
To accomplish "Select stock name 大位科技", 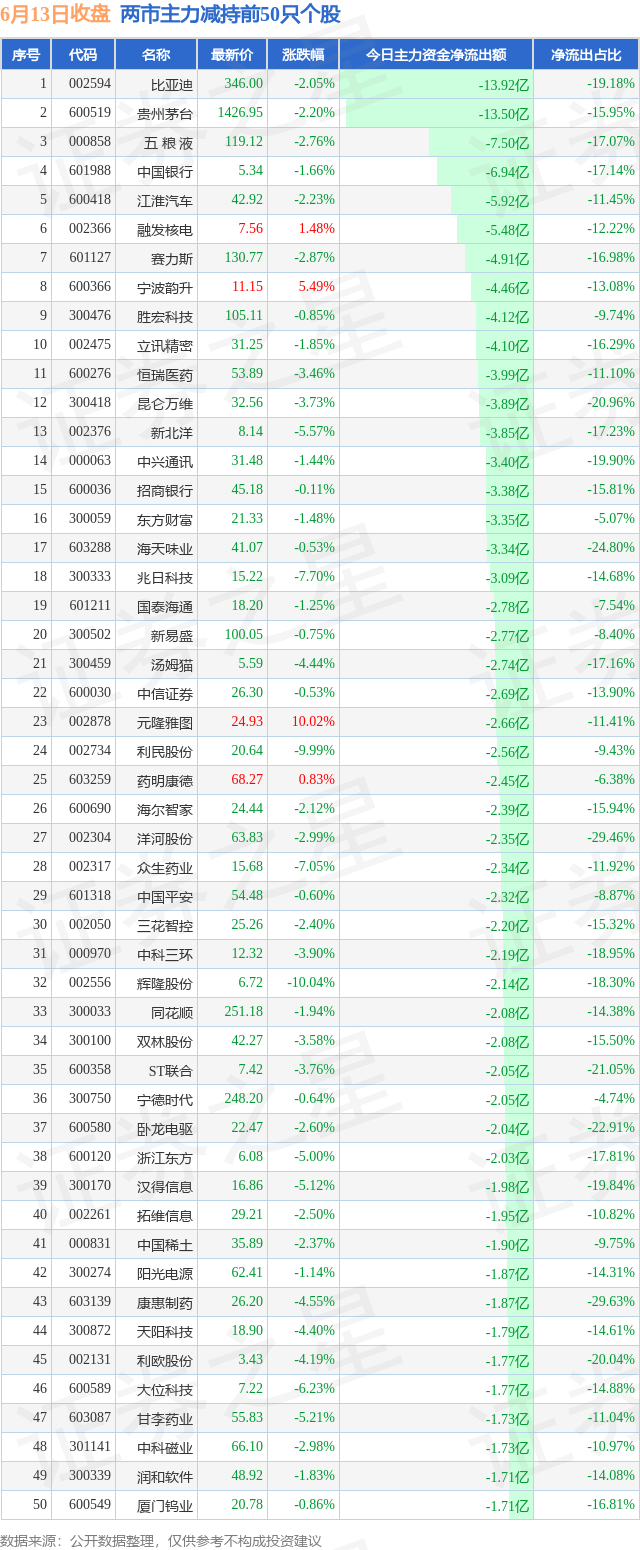I will pos(165,1389).
